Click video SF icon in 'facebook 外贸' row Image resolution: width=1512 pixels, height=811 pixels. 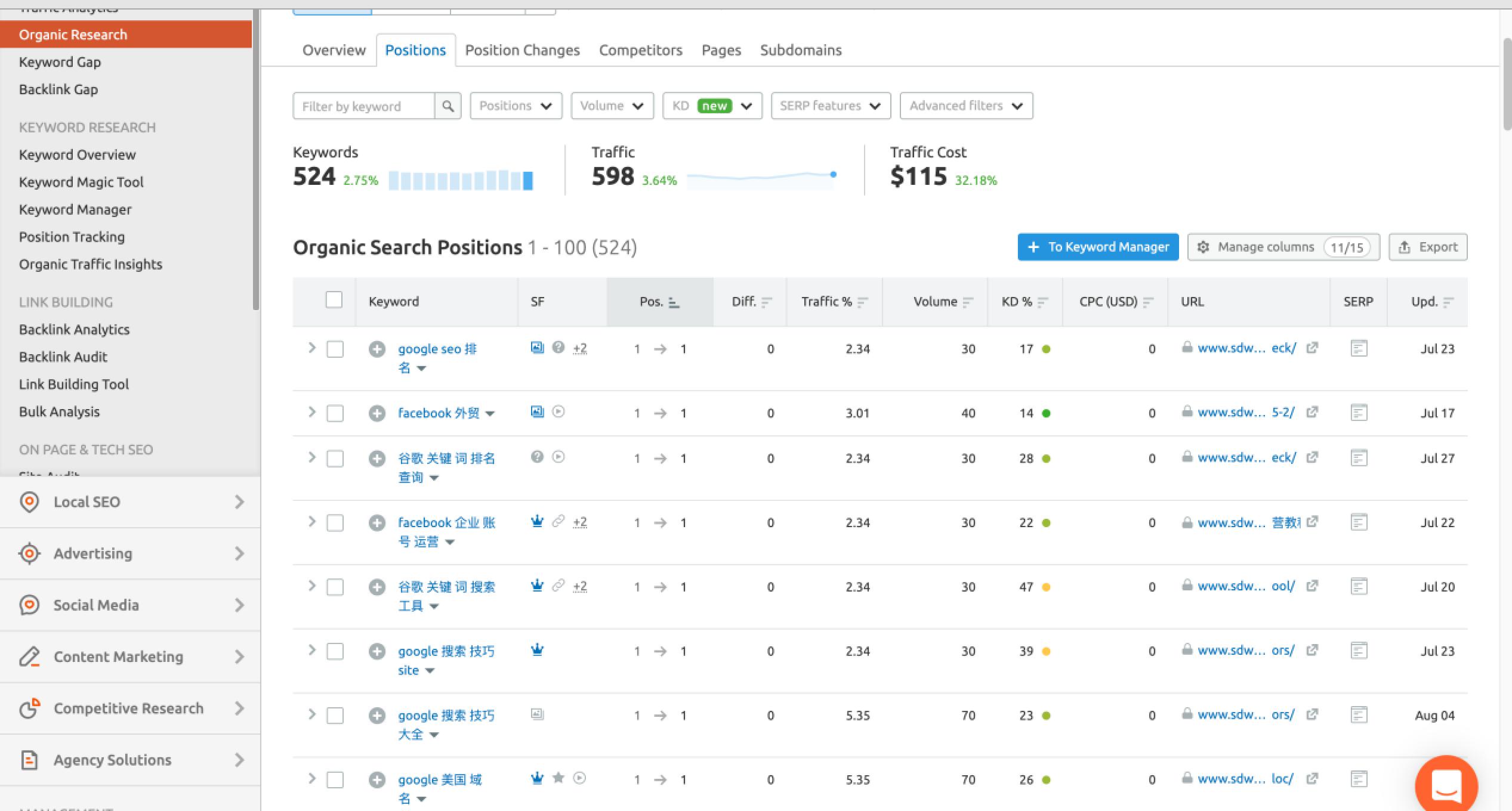click(x=558, y=411)
